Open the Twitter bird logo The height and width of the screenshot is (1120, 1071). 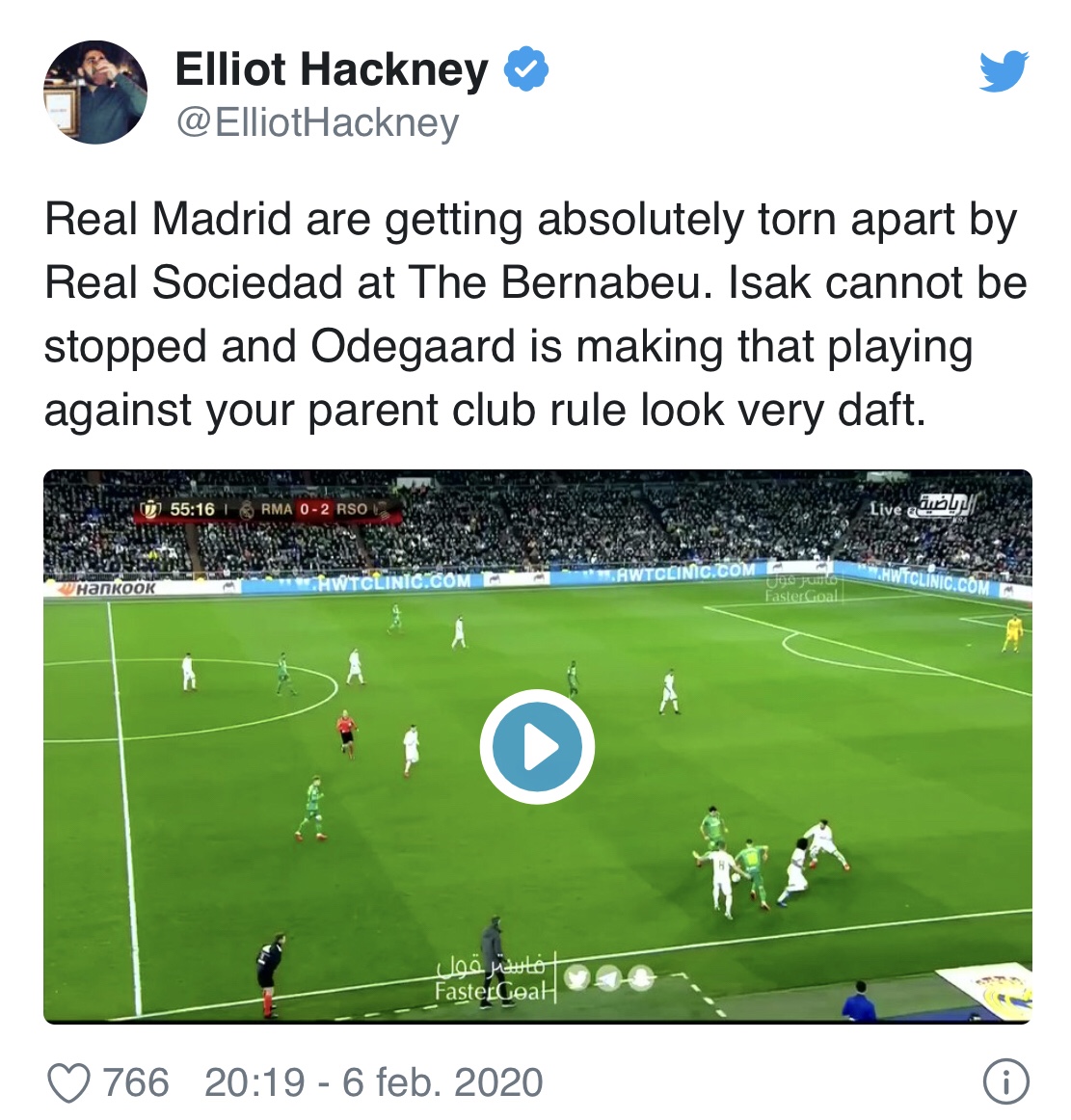point(1004,71)
